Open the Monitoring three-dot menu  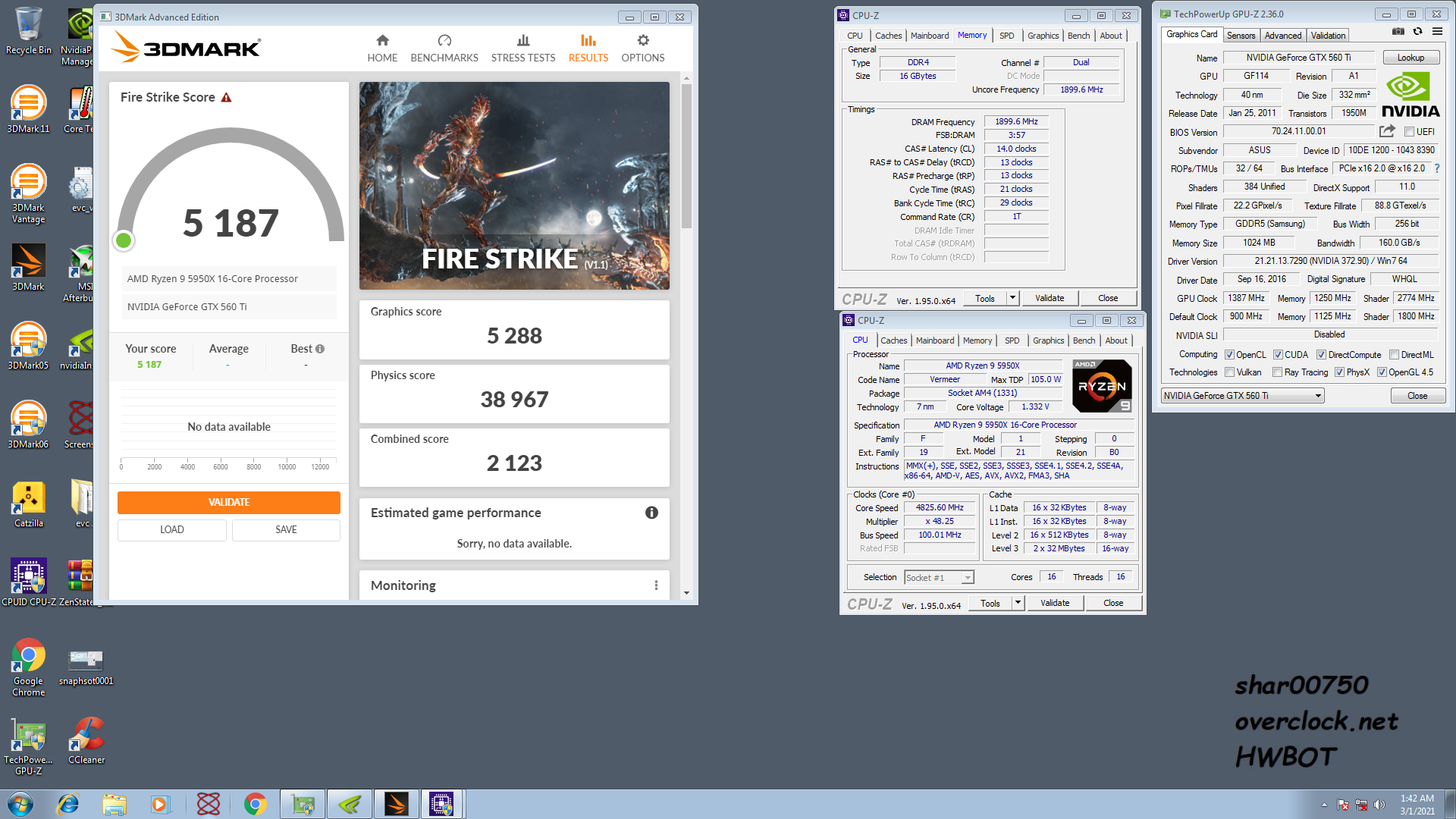click(x=656, y=585)
